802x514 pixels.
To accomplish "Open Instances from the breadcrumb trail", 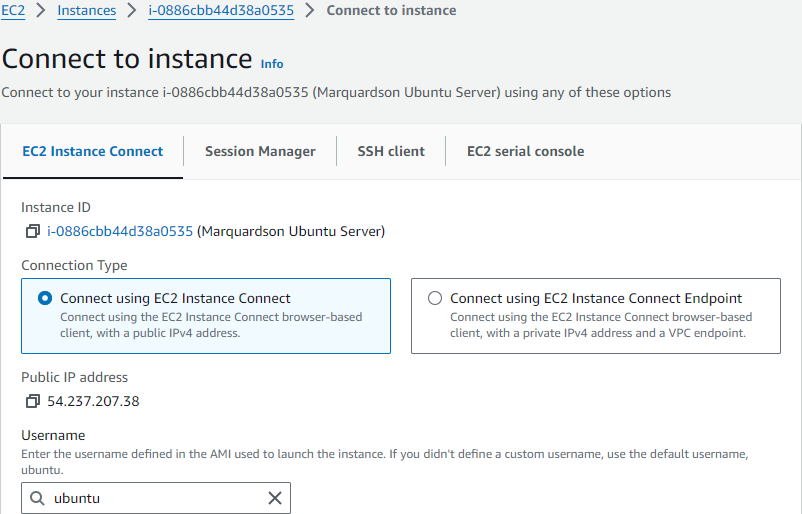I will 86,10.
